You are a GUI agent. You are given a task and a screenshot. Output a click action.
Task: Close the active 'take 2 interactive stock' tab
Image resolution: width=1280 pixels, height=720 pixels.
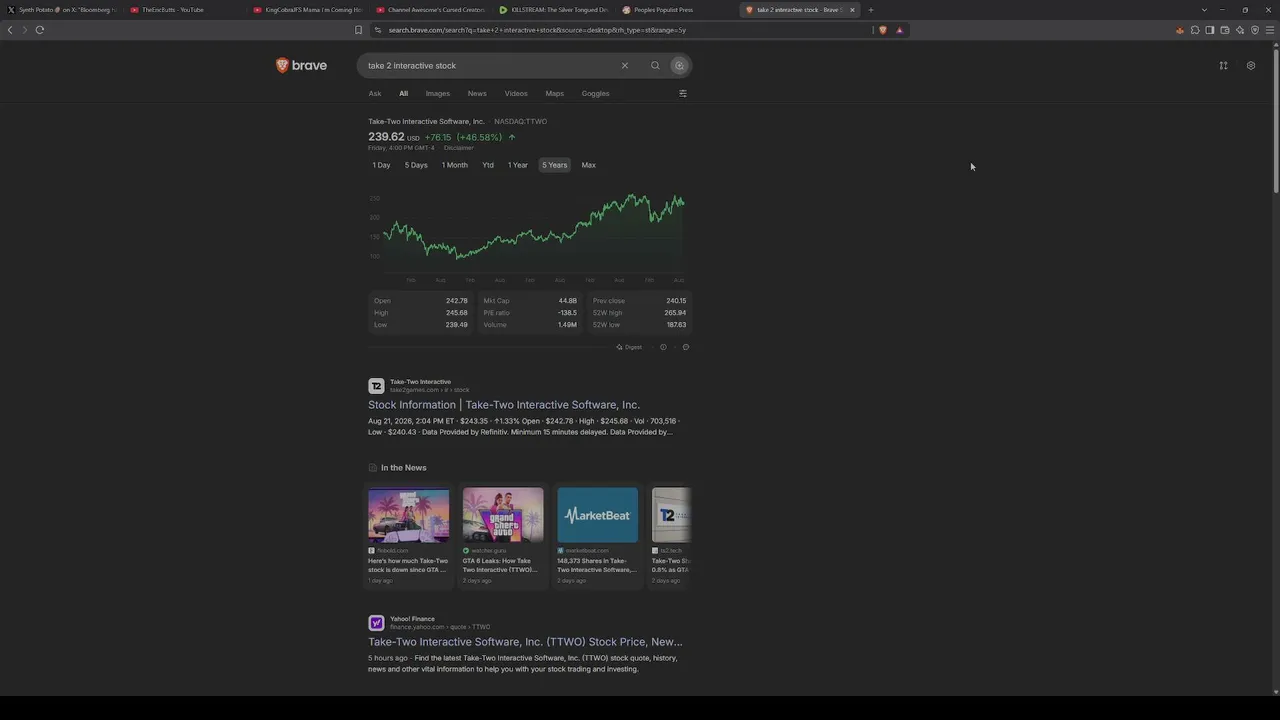852,10
